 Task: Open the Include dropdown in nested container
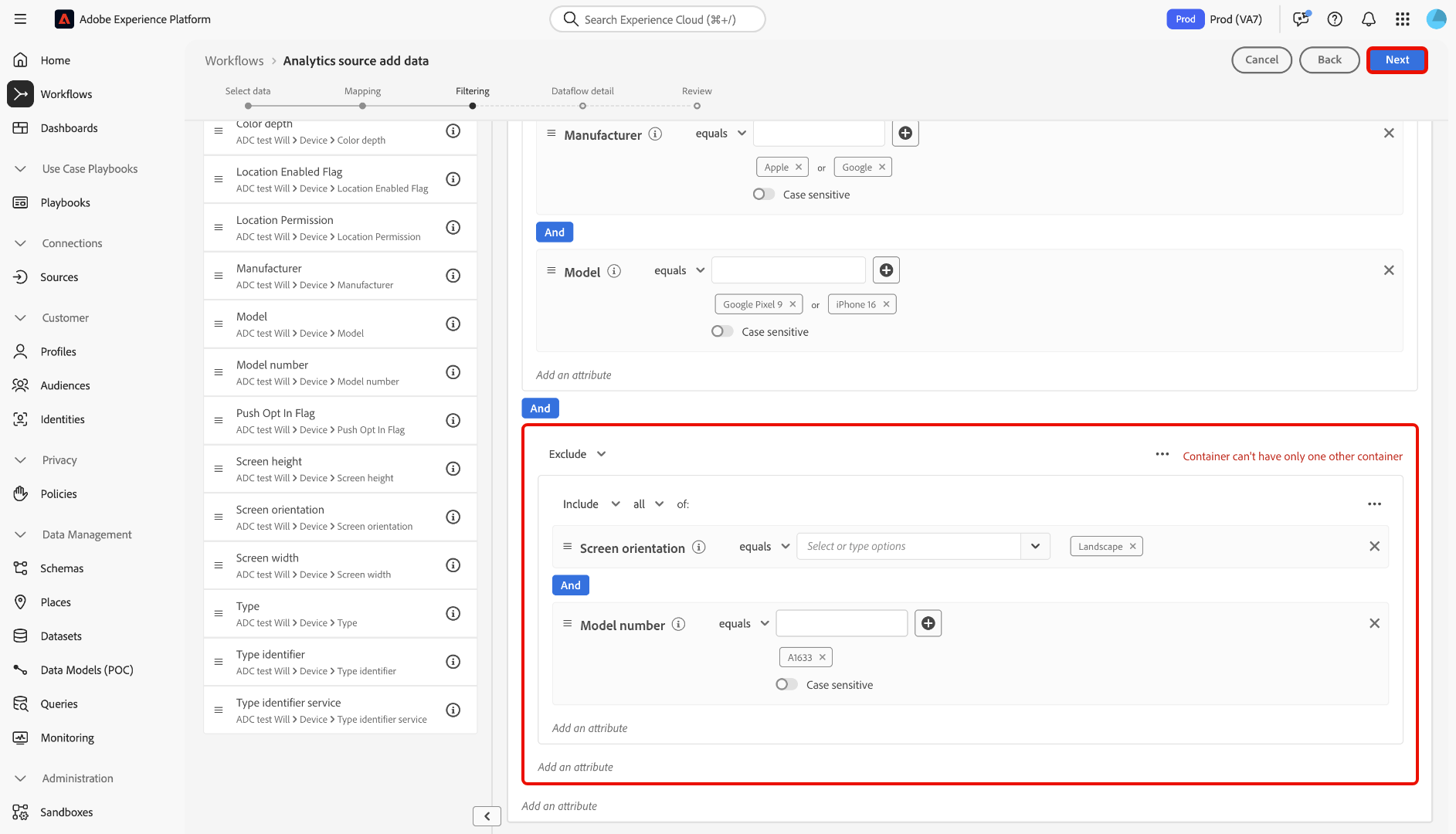(591, 504)
